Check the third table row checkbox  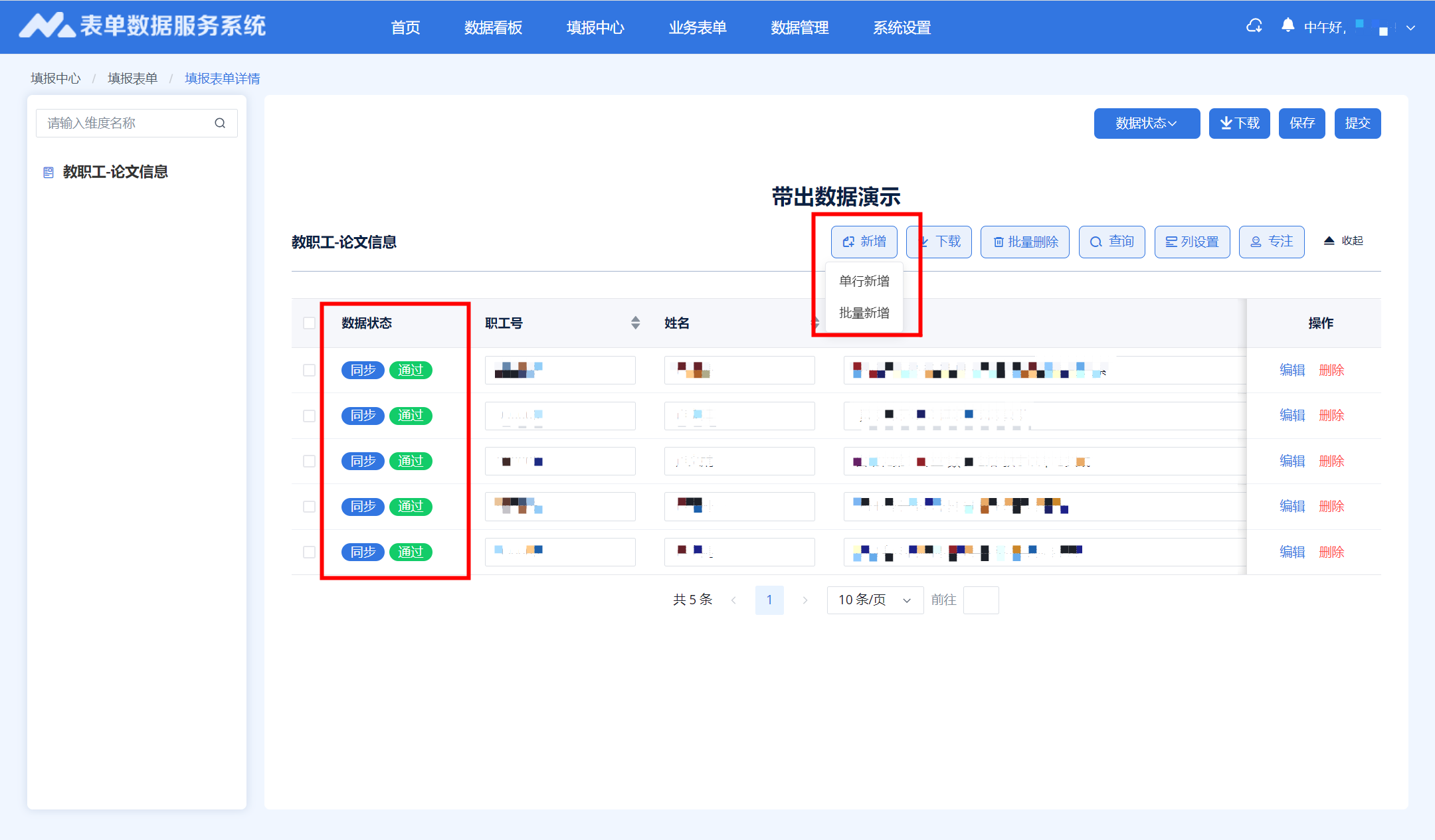pyautogui.click(x=309, y=461)
